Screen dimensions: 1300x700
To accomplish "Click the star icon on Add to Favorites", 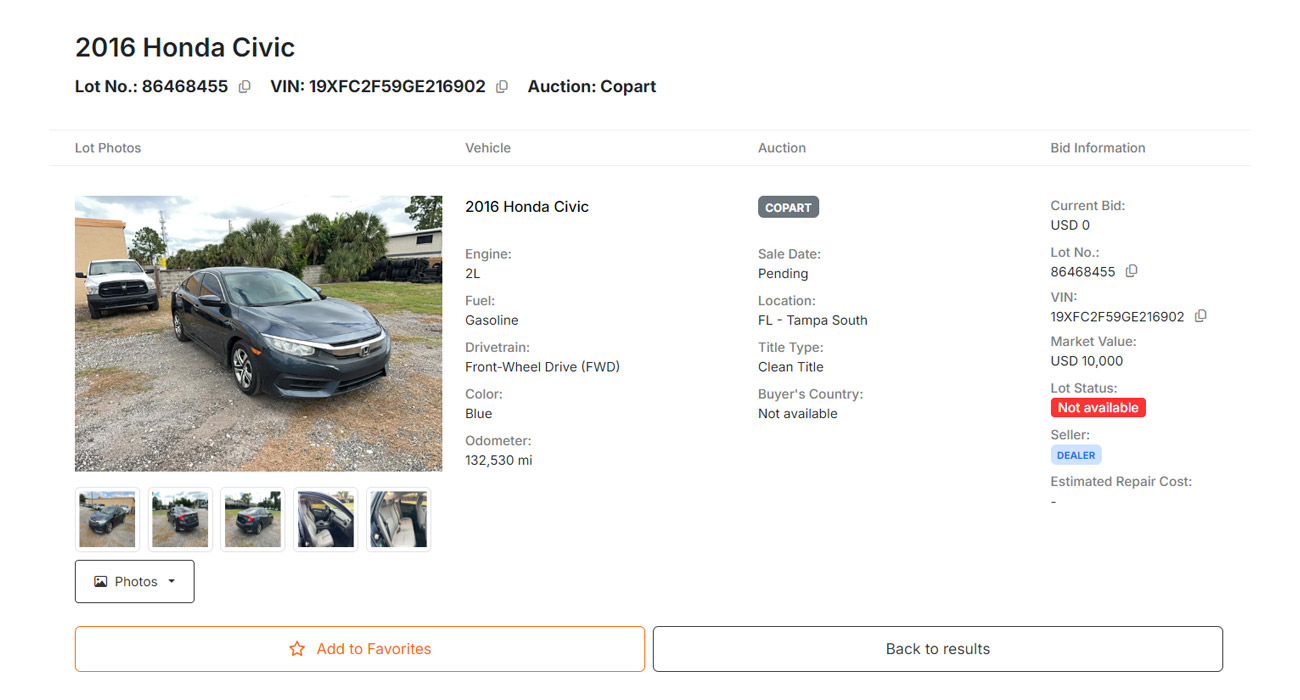I will pyautogui.click(x=297, y=649).
